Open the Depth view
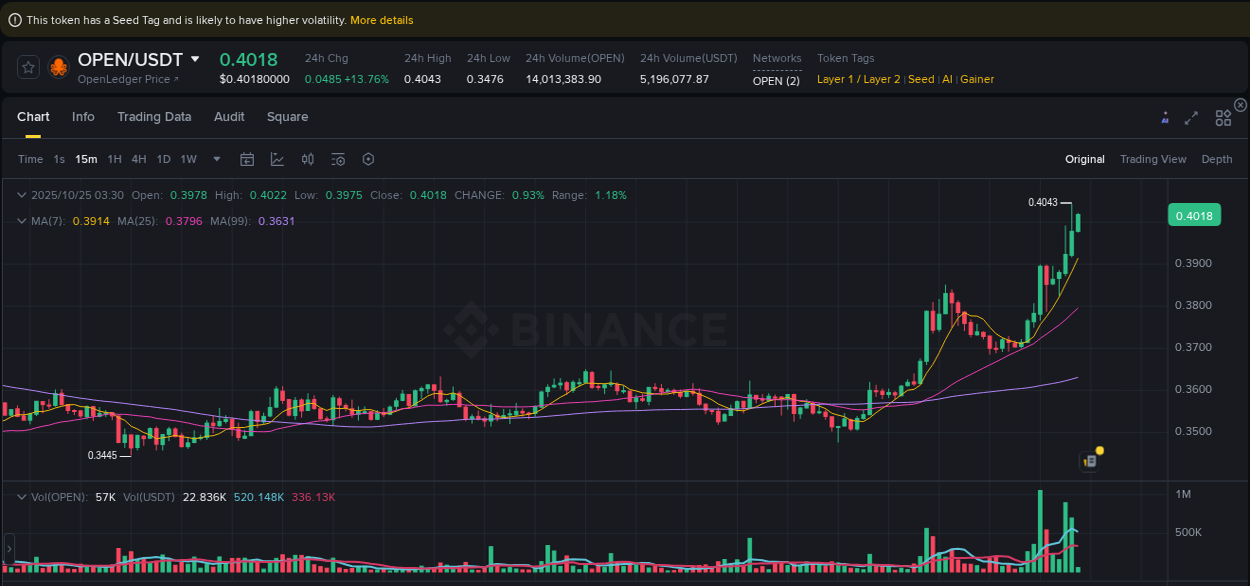Viewport: 1250px width, 586px height. tap(1217, 159)
